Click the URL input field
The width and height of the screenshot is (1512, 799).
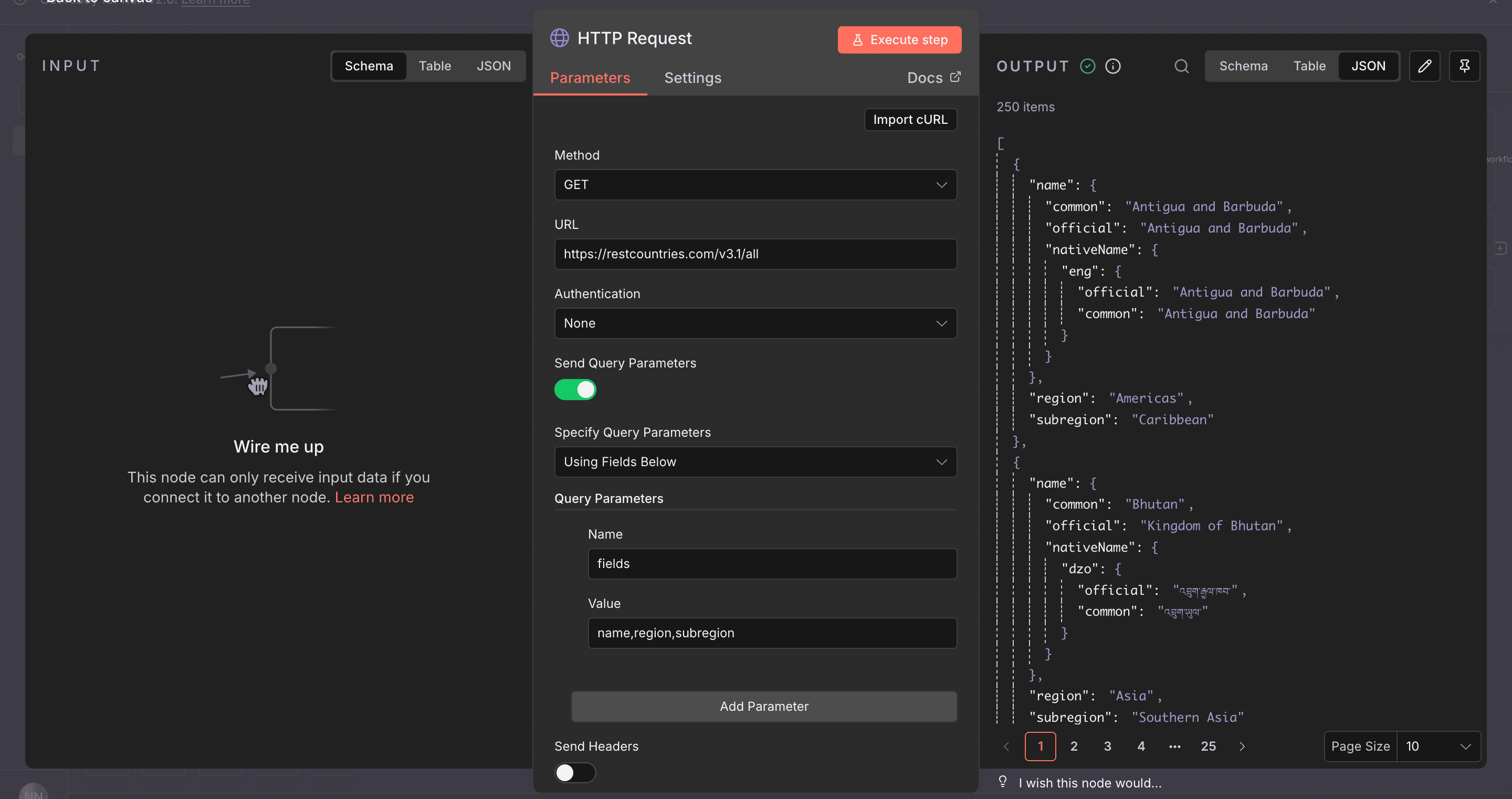click(x=755, y=254)
